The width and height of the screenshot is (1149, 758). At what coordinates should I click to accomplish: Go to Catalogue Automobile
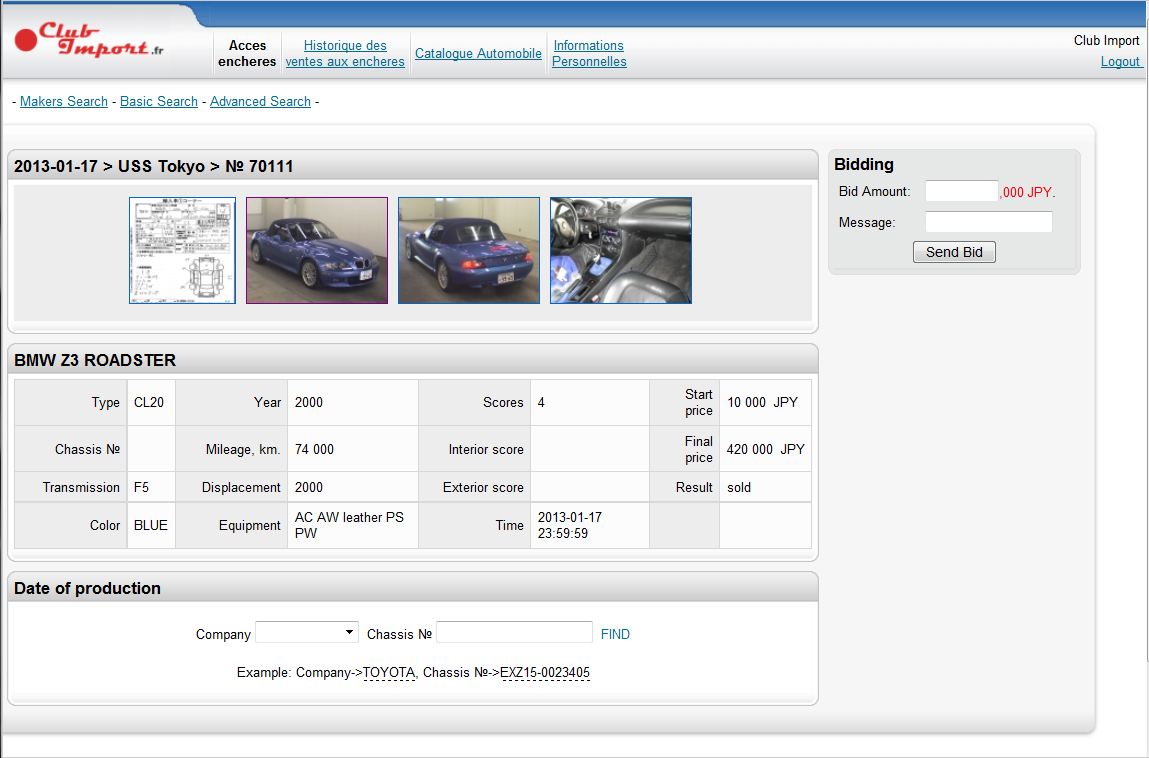(478, 54)
